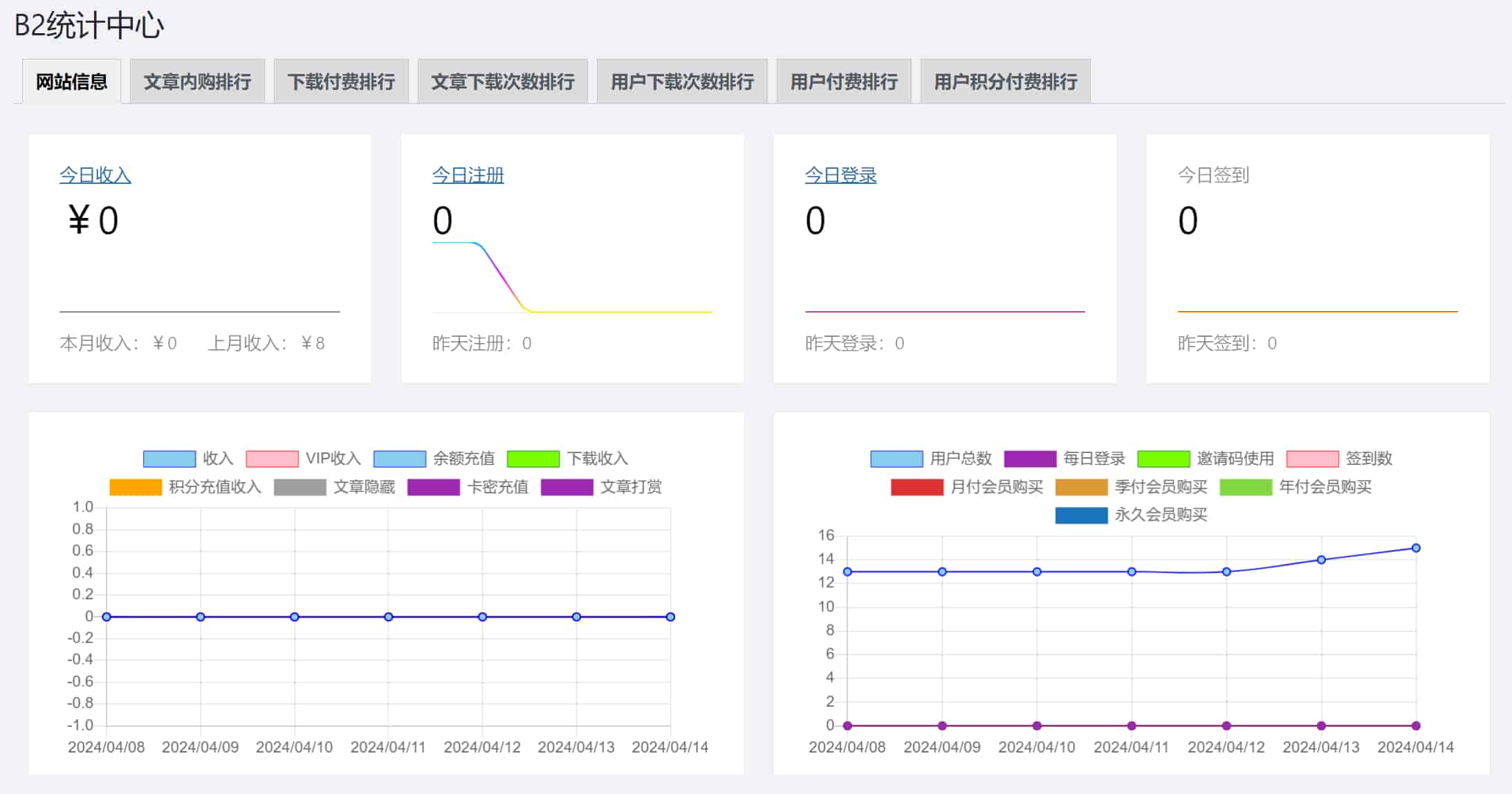Click 昨天签到: 0 text

point(1228,343)
